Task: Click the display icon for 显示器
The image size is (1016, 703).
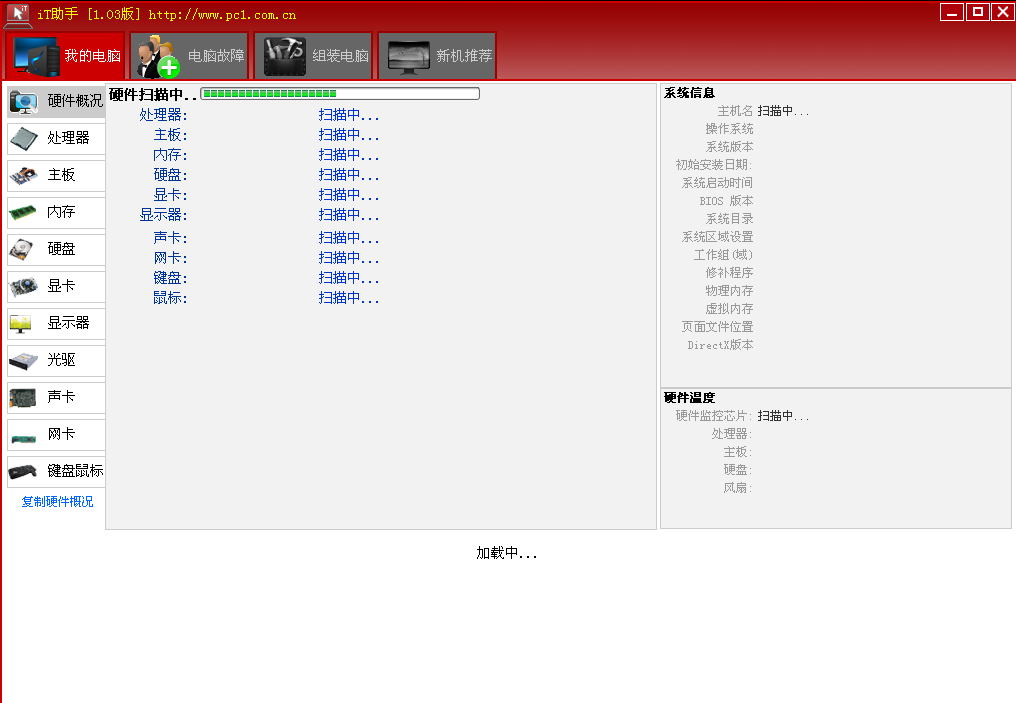Action: (x=21, y=324)
